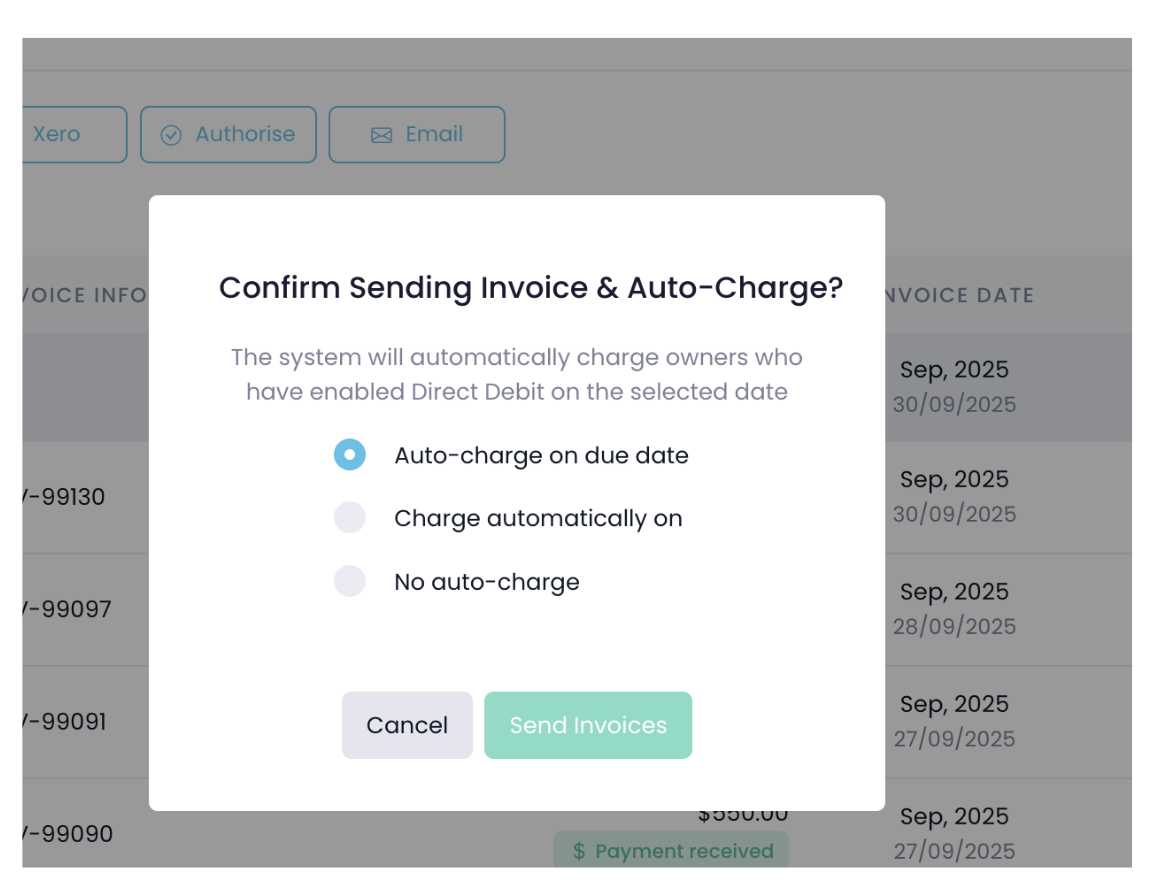Open the invoice ending in -99097
The width and height of the screenshot is (1164, 896).
(x=66, y=609)
